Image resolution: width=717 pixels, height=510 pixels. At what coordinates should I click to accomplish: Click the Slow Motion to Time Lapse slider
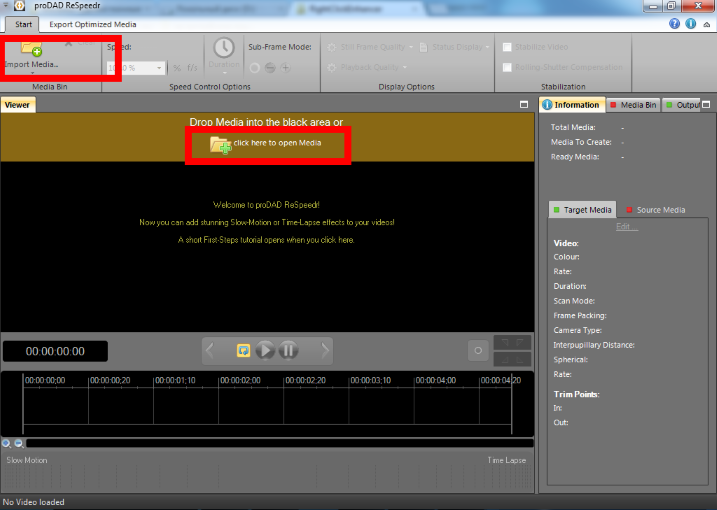(267, 475)
